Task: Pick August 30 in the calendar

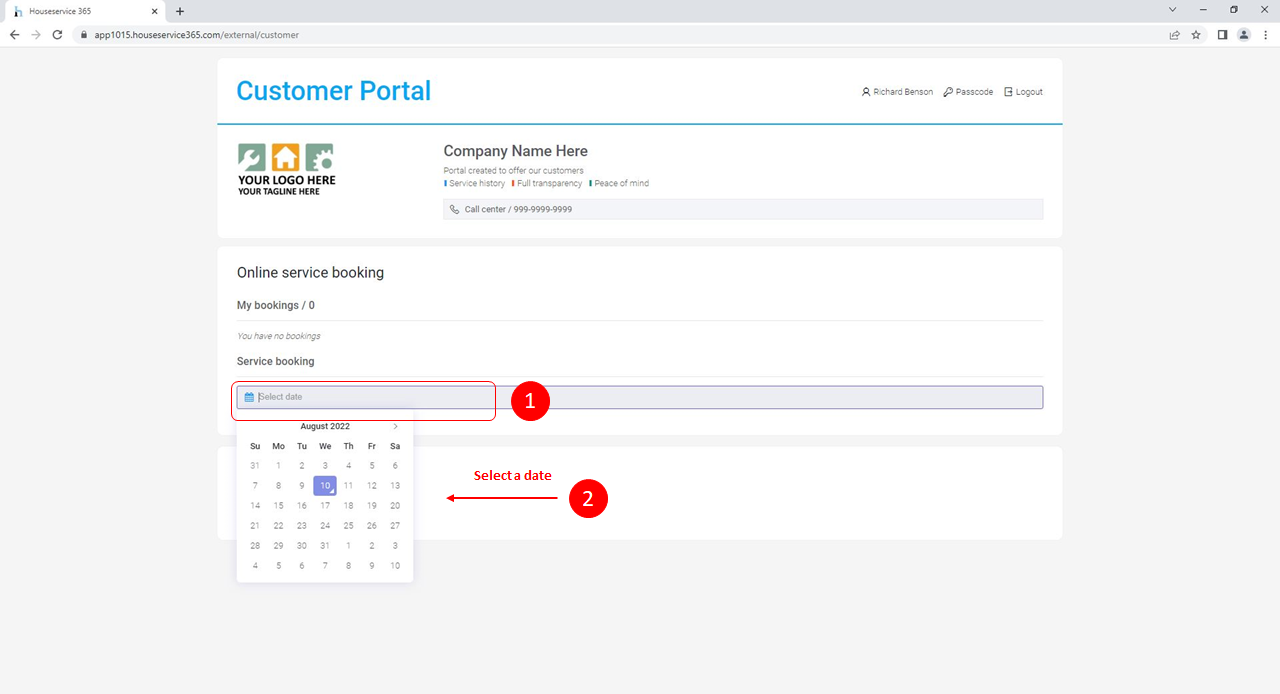Action: (302, 545)
